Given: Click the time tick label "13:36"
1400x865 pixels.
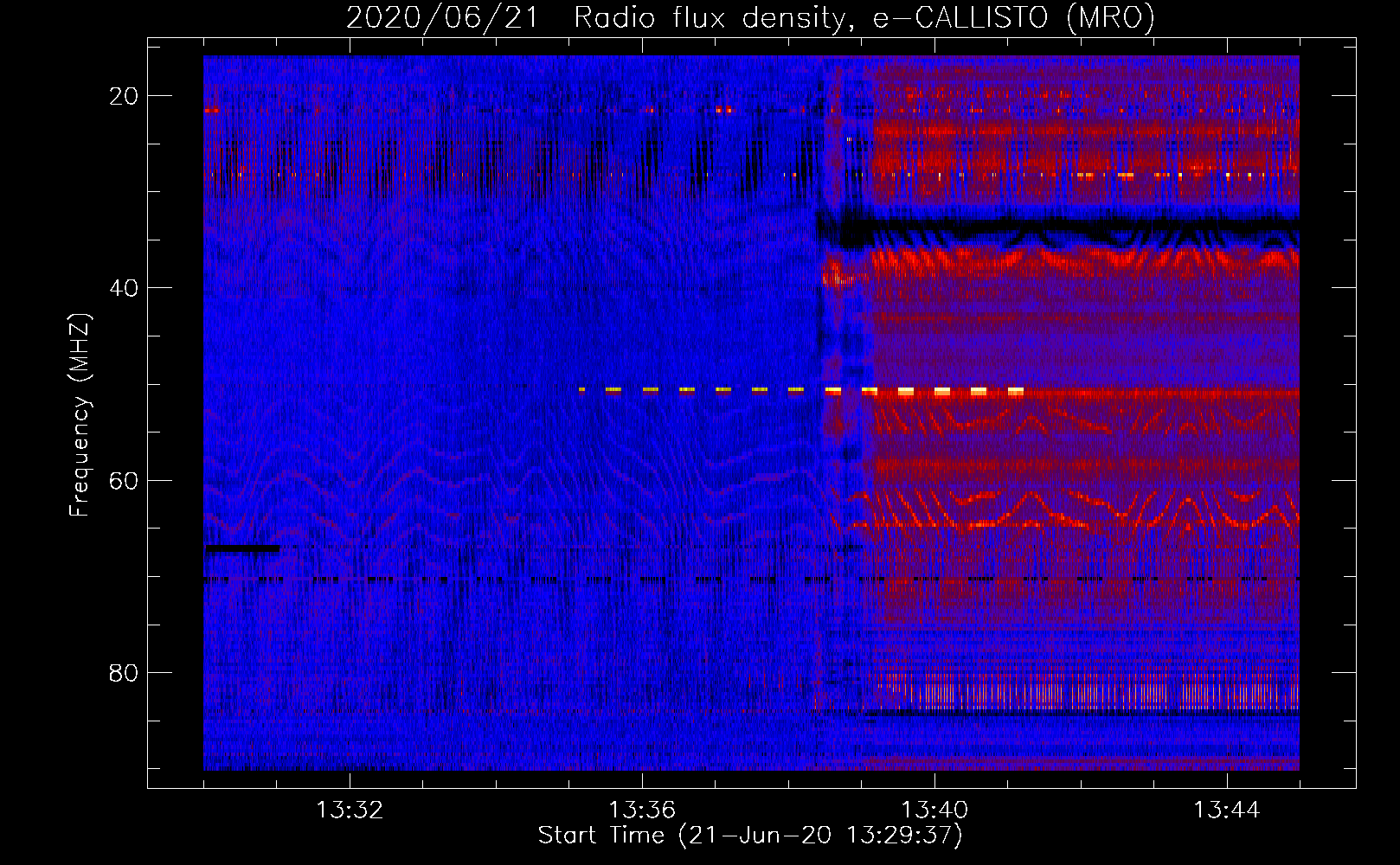Looking at the screenshot, I should click(642, 811).
